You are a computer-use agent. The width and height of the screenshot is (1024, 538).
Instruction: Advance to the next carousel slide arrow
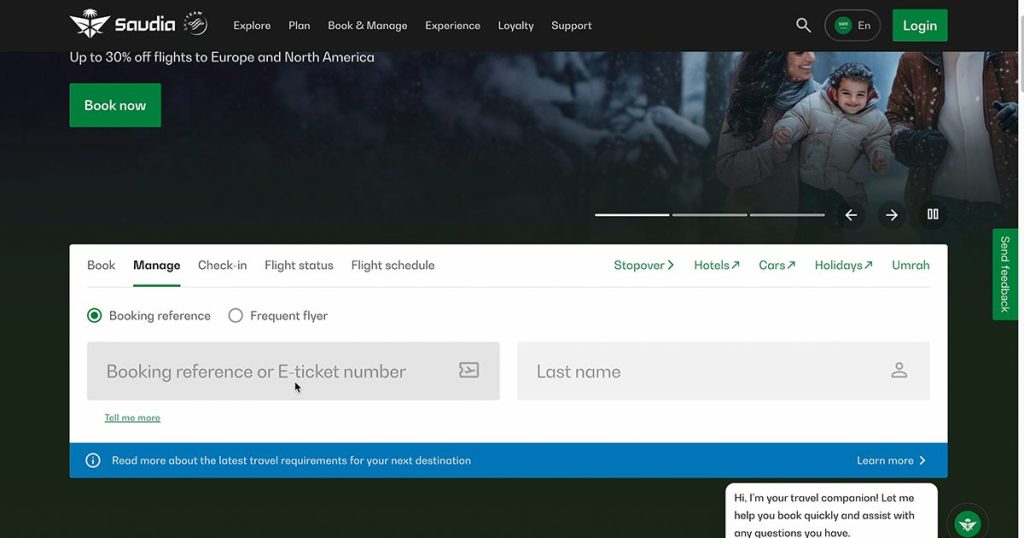click(x=892, y=215)
